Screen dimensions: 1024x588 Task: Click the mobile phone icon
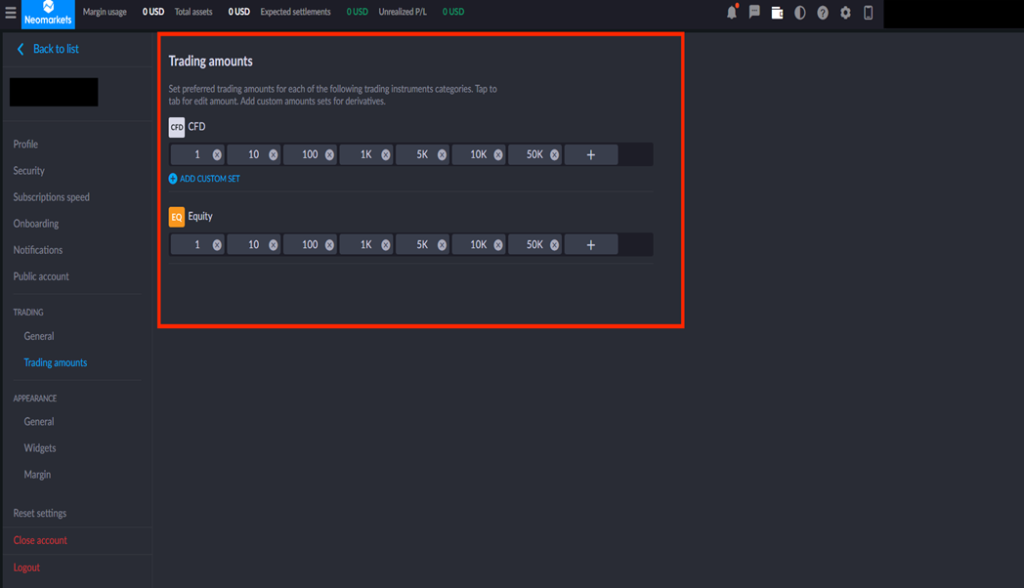pyautogui.click(x=868, y=13)
